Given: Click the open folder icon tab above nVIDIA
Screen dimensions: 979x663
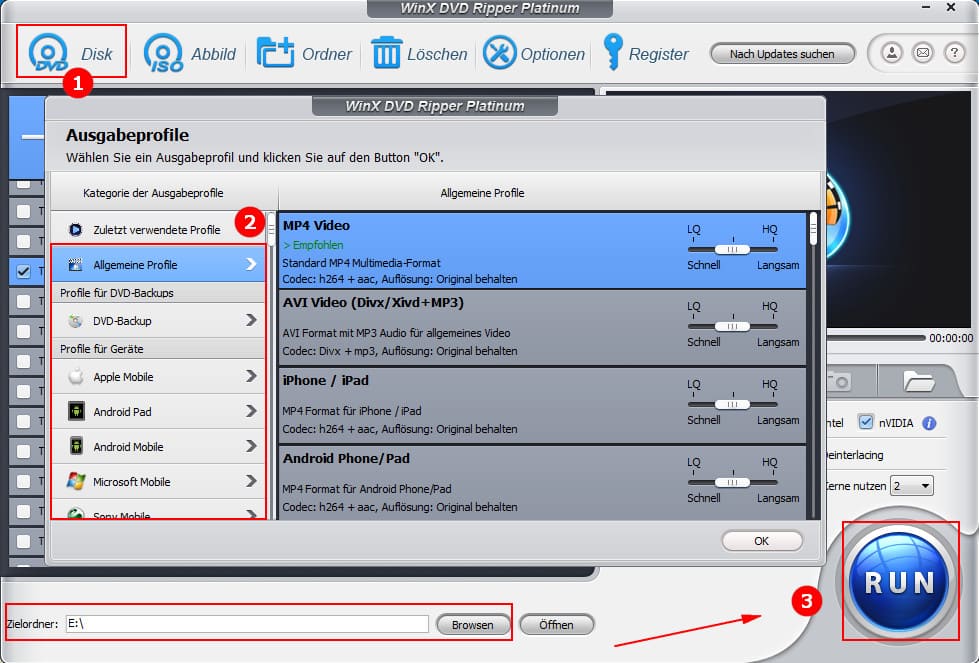Looking at the screenshot, I should click(x=918, y=380).
